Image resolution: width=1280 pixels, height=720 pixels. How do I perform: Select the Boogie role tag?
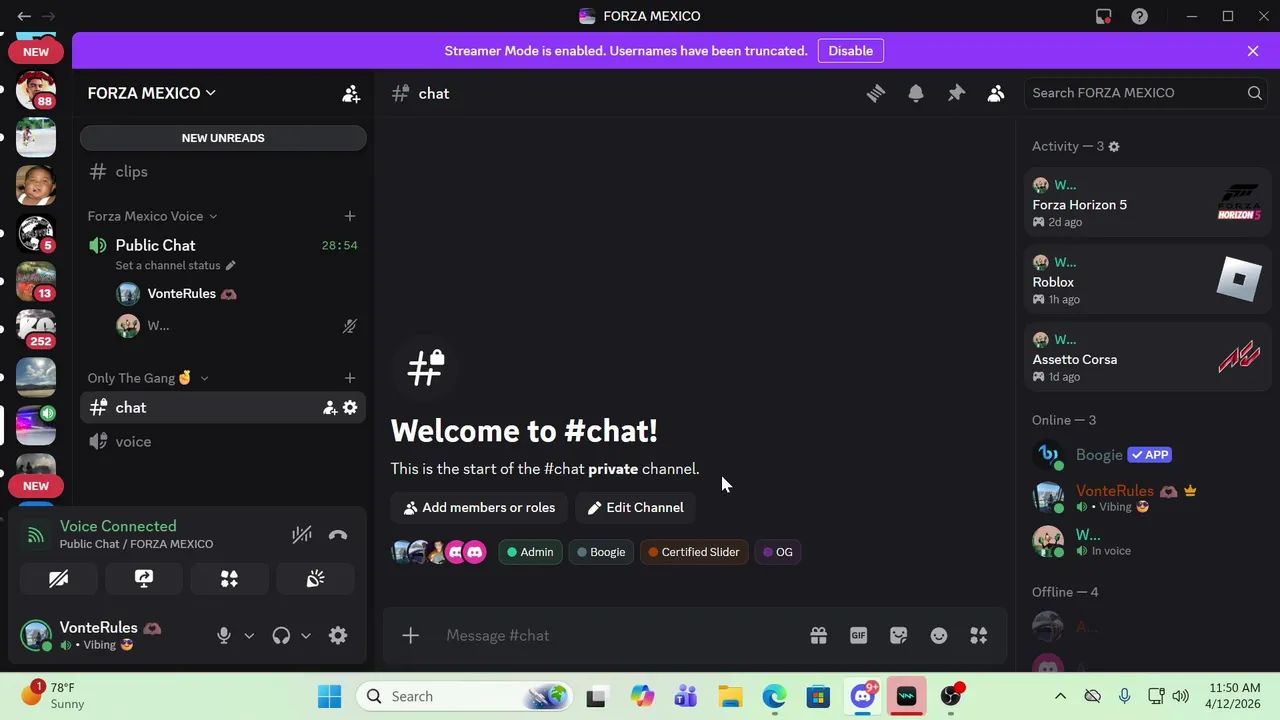601,552
